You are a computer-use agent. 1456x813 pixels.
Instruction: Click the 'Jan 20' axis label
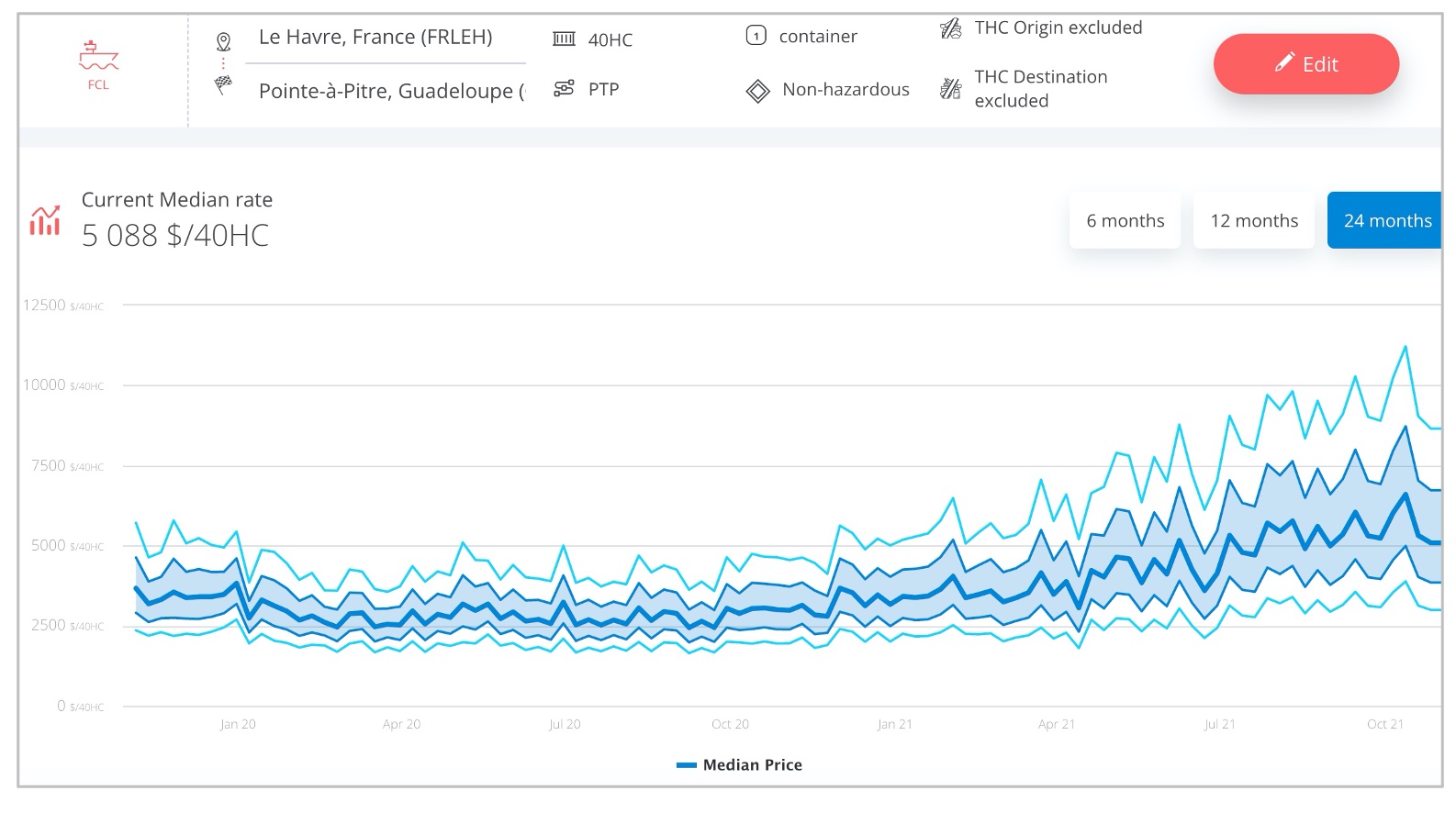click(238, 724)
